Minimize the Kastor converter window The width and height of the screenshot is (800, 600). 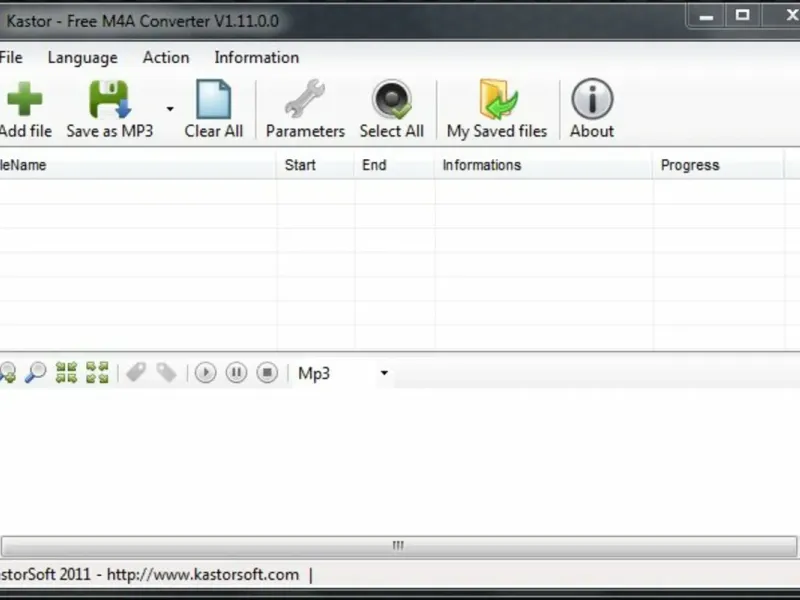706,16
